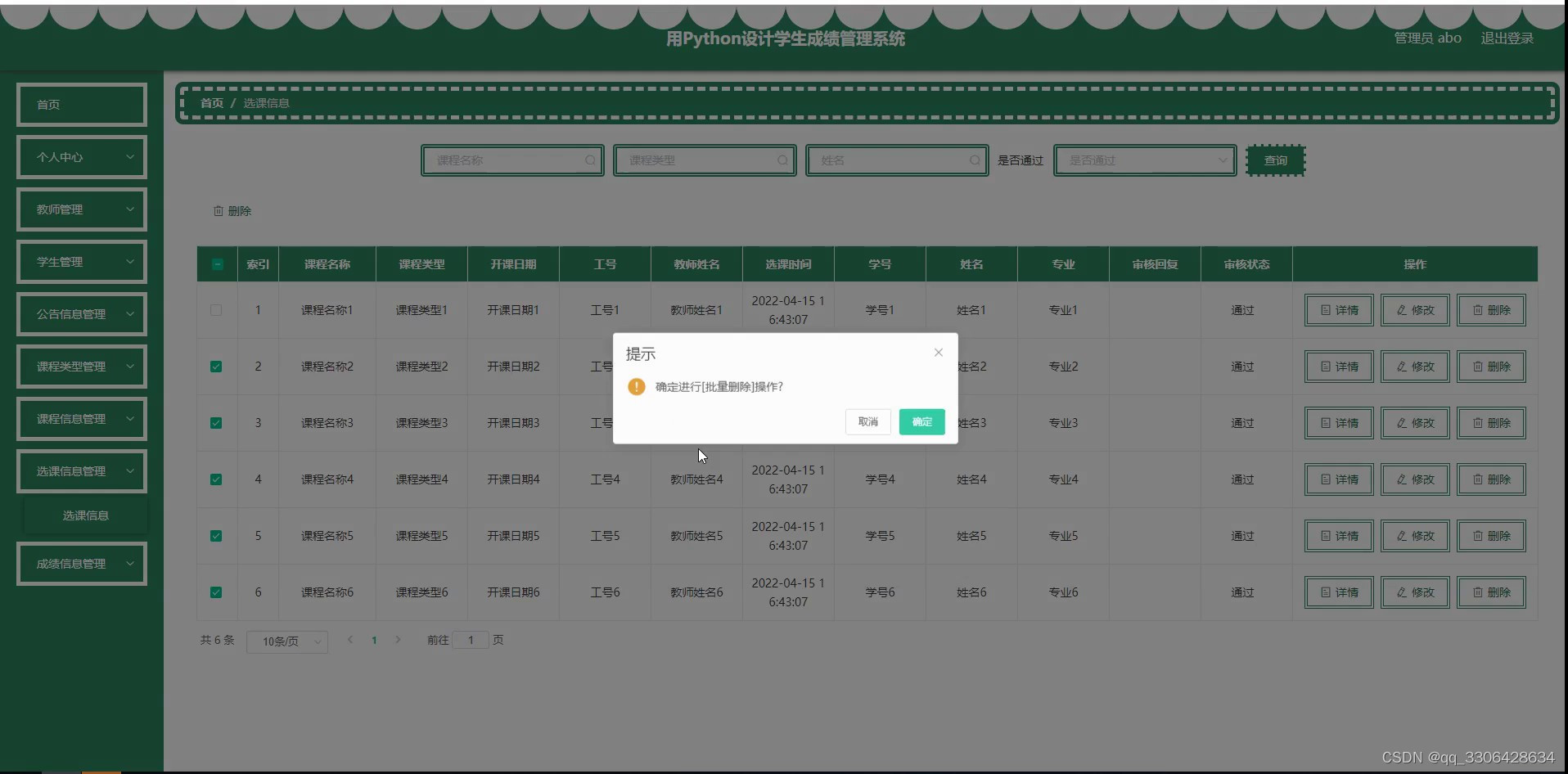
Task: Select page 1 in pagination
Action: coord(374,640)
